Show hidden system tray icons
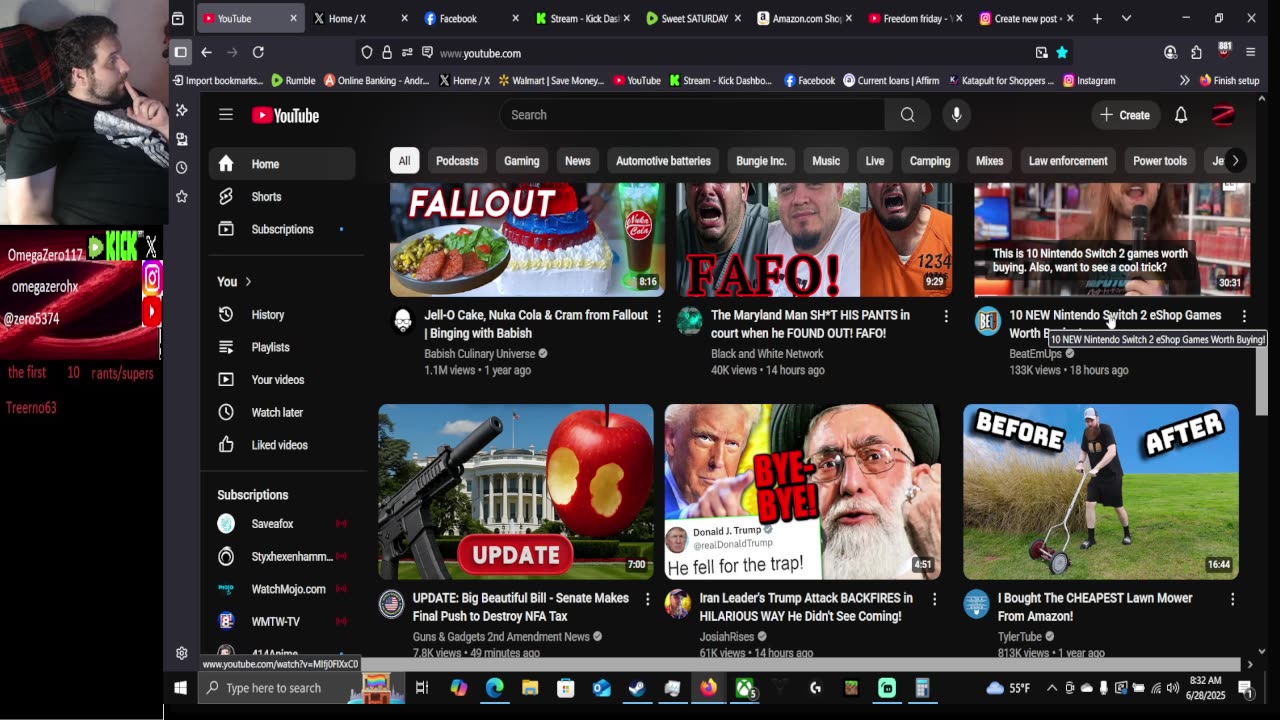 [1052, 688]
